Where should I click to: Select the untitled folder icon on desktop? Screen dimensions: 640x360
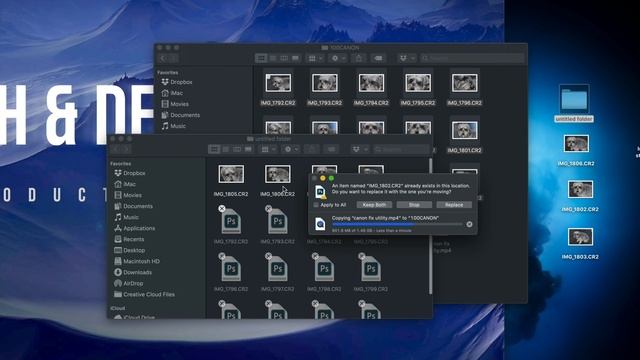click(x=574, y=99)
